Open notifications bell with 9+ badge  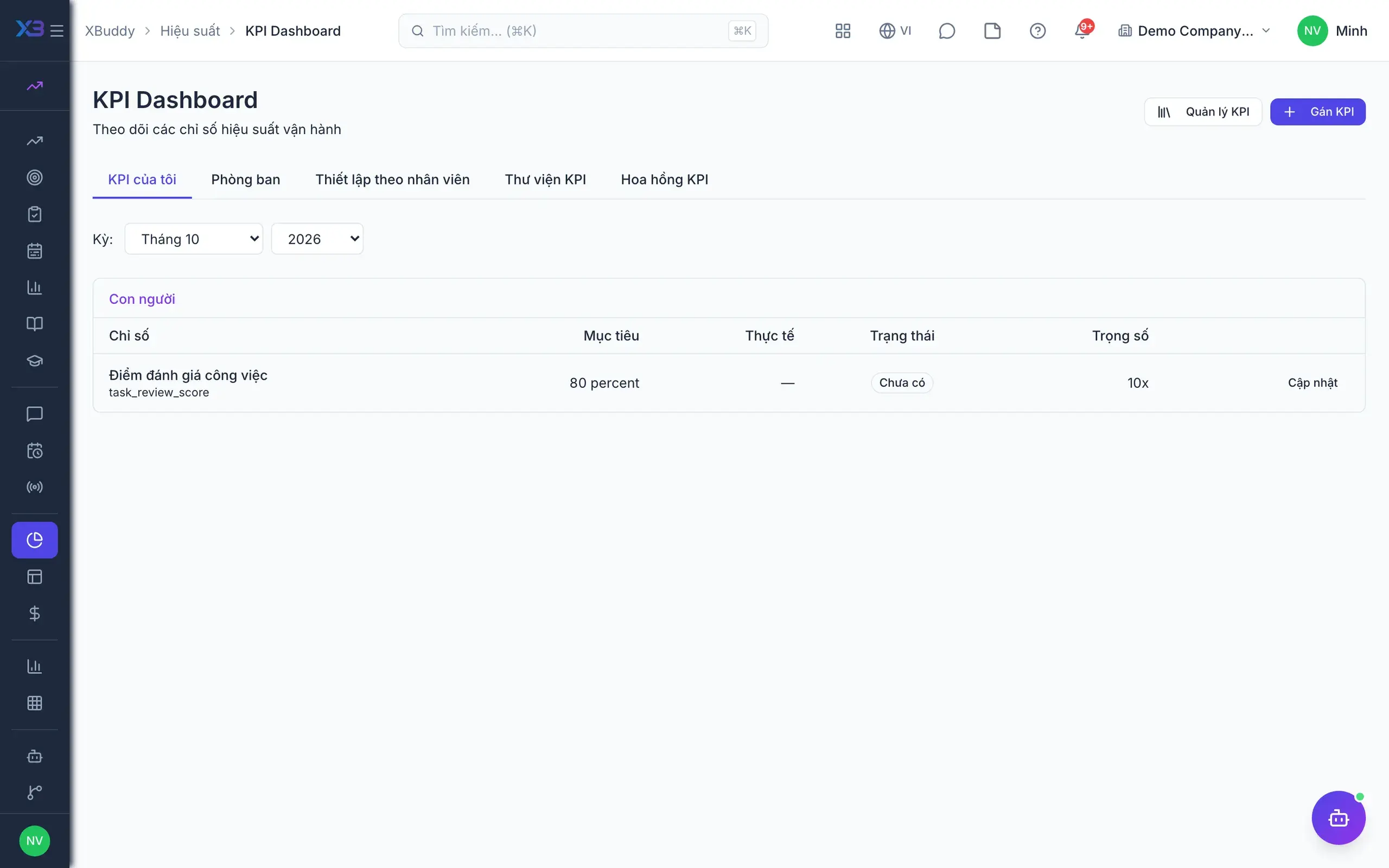click(x=1083, y=31)
